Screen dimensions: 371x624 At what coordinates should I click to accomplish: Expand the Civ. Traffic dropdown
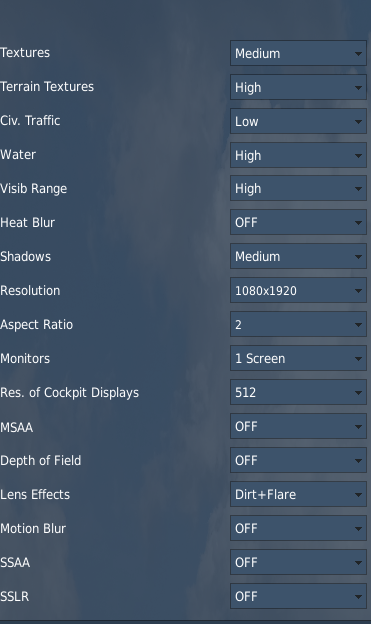tap(298, 121)
